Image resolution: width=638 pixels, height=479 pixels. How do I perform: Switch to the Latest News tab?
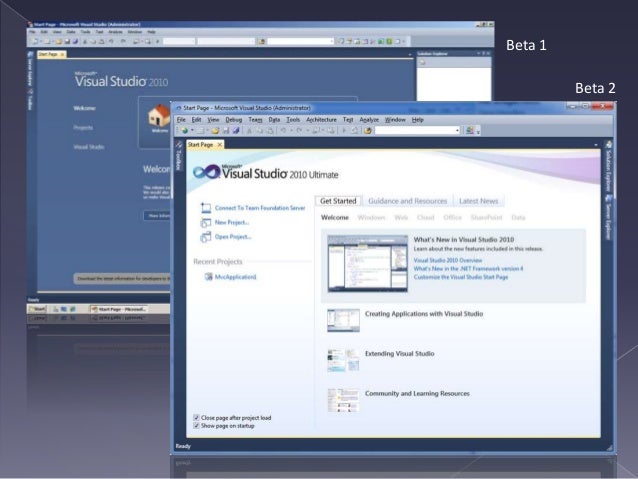point(478,201)
